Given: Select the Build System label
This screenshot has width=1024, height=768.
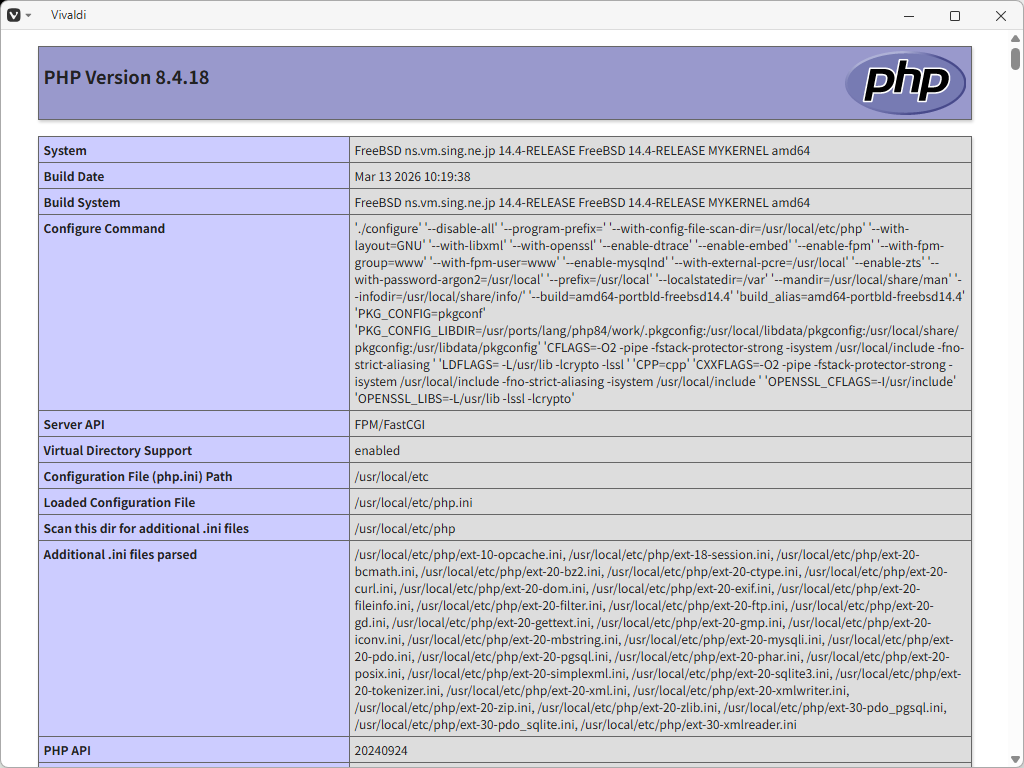Looking at the screenshot, I should point(82,202).
